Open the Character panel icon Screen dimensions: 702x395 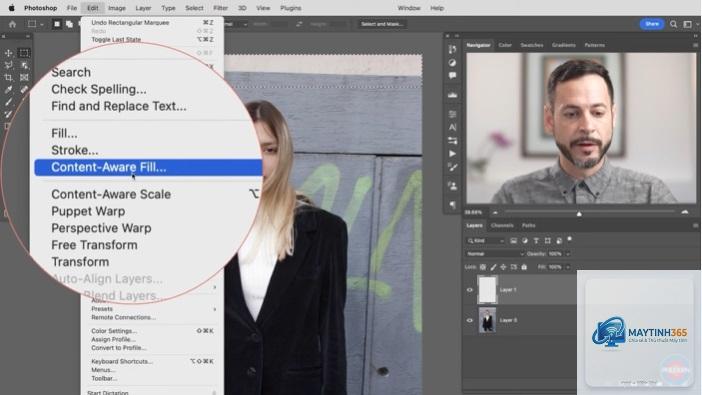pos(452,128)
